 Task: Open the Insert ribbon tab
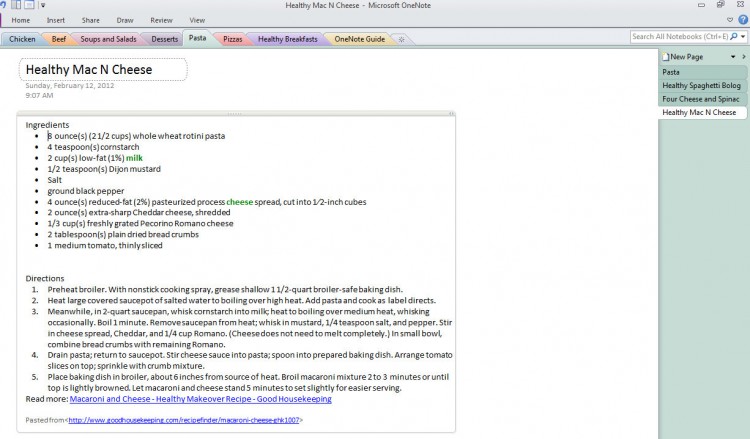(56, 20)
